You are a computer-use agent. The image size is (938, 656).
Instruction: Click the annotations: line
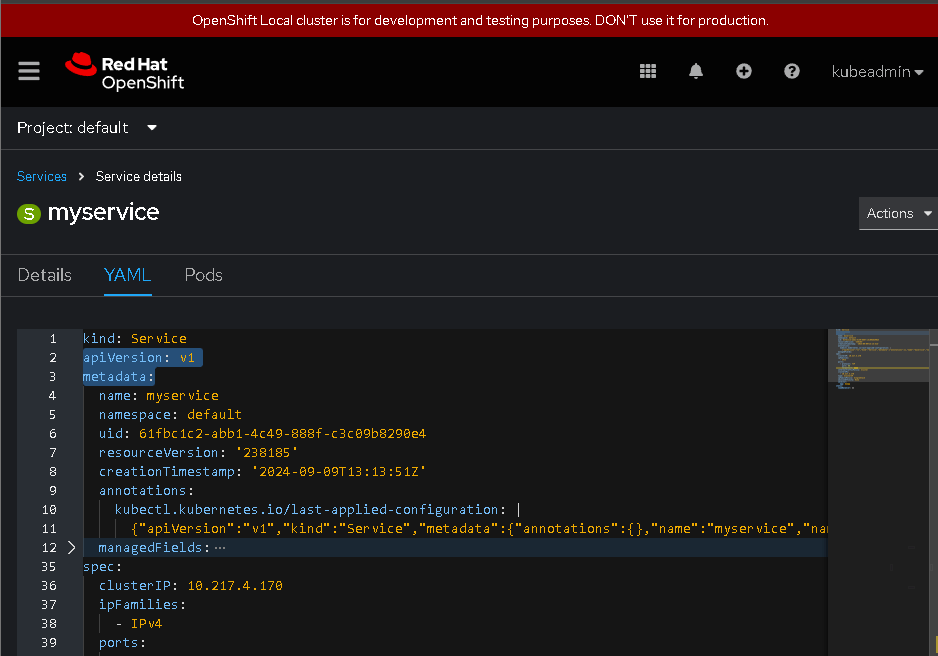[147, 491]
